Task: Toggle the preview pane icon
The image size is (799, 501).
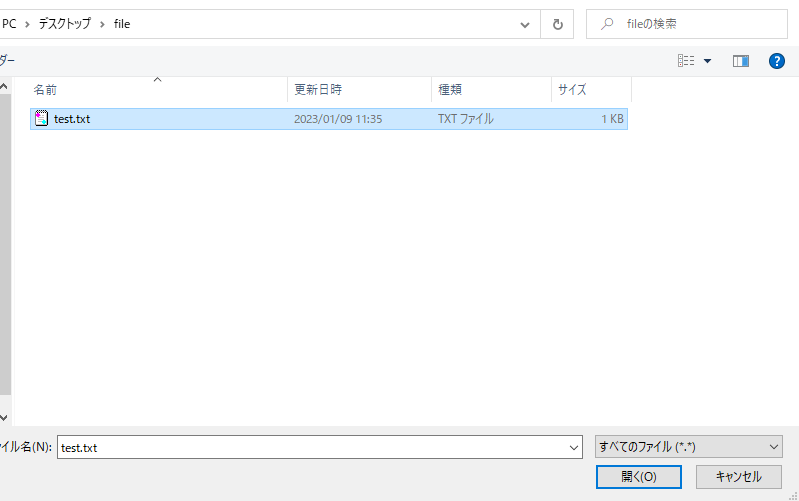Action: 740,61
